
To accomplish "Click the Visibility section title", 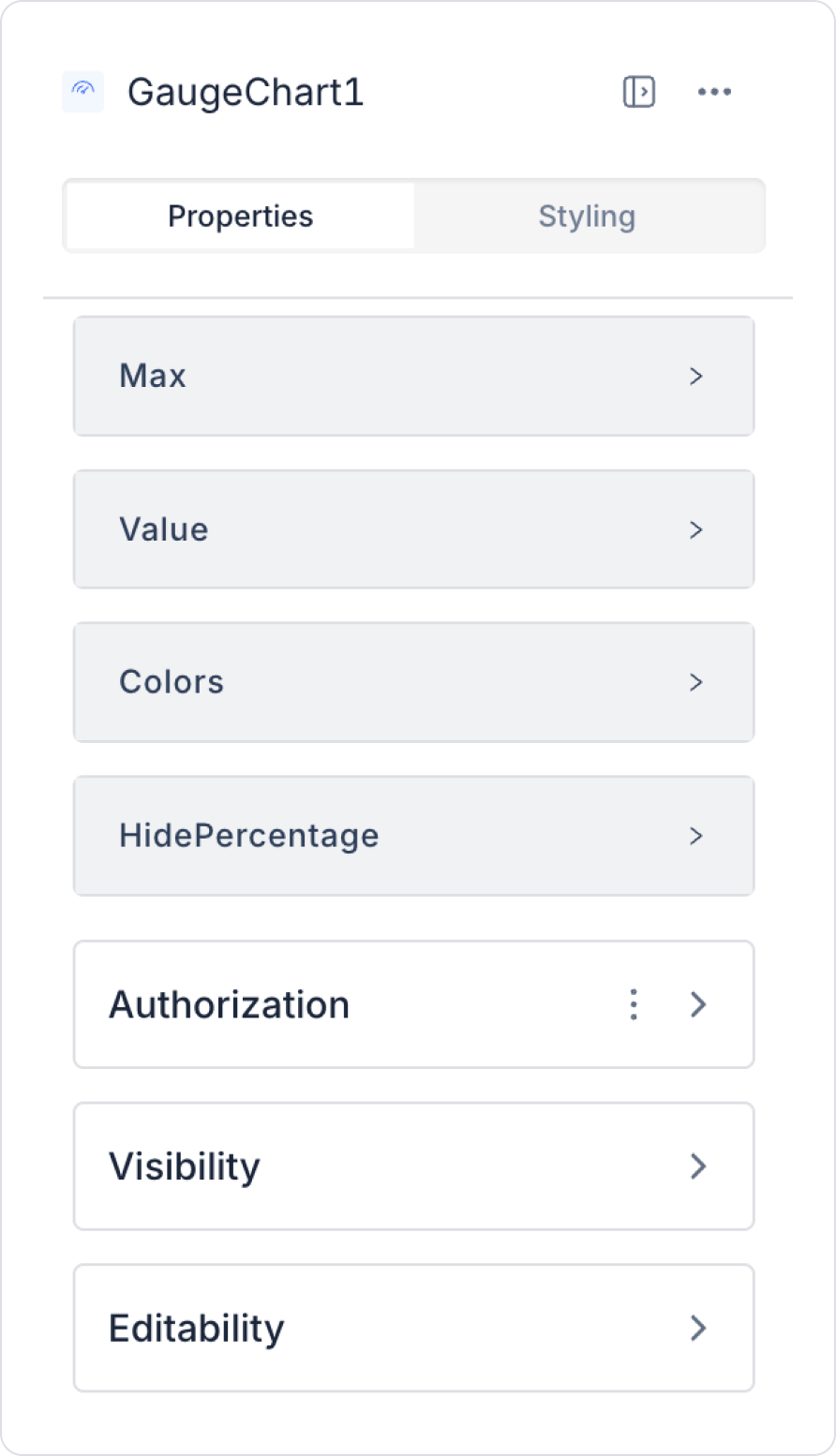I will click(185, 1166).
